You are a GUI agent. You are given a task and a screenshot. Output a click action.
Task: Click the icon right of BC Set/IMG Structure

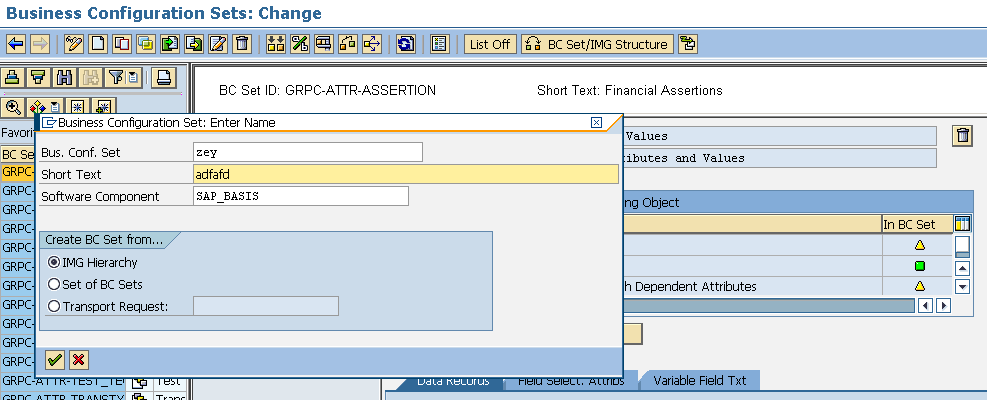point(689,44)
